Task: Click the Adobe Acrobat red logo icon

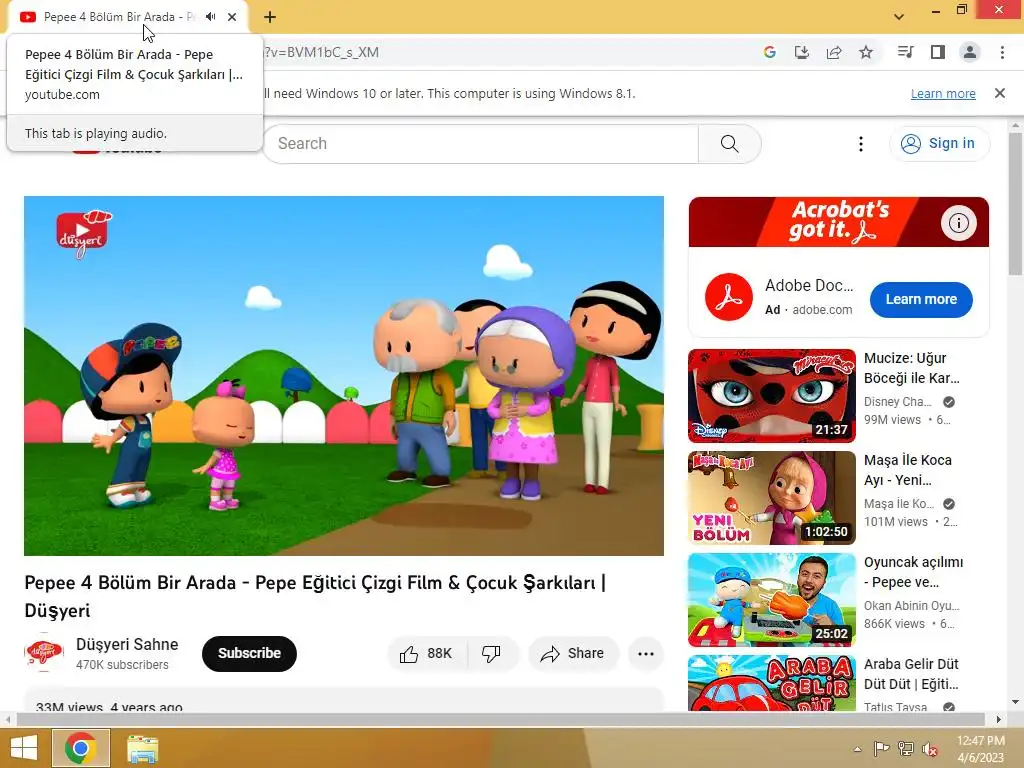Action: tap(729, 297)
